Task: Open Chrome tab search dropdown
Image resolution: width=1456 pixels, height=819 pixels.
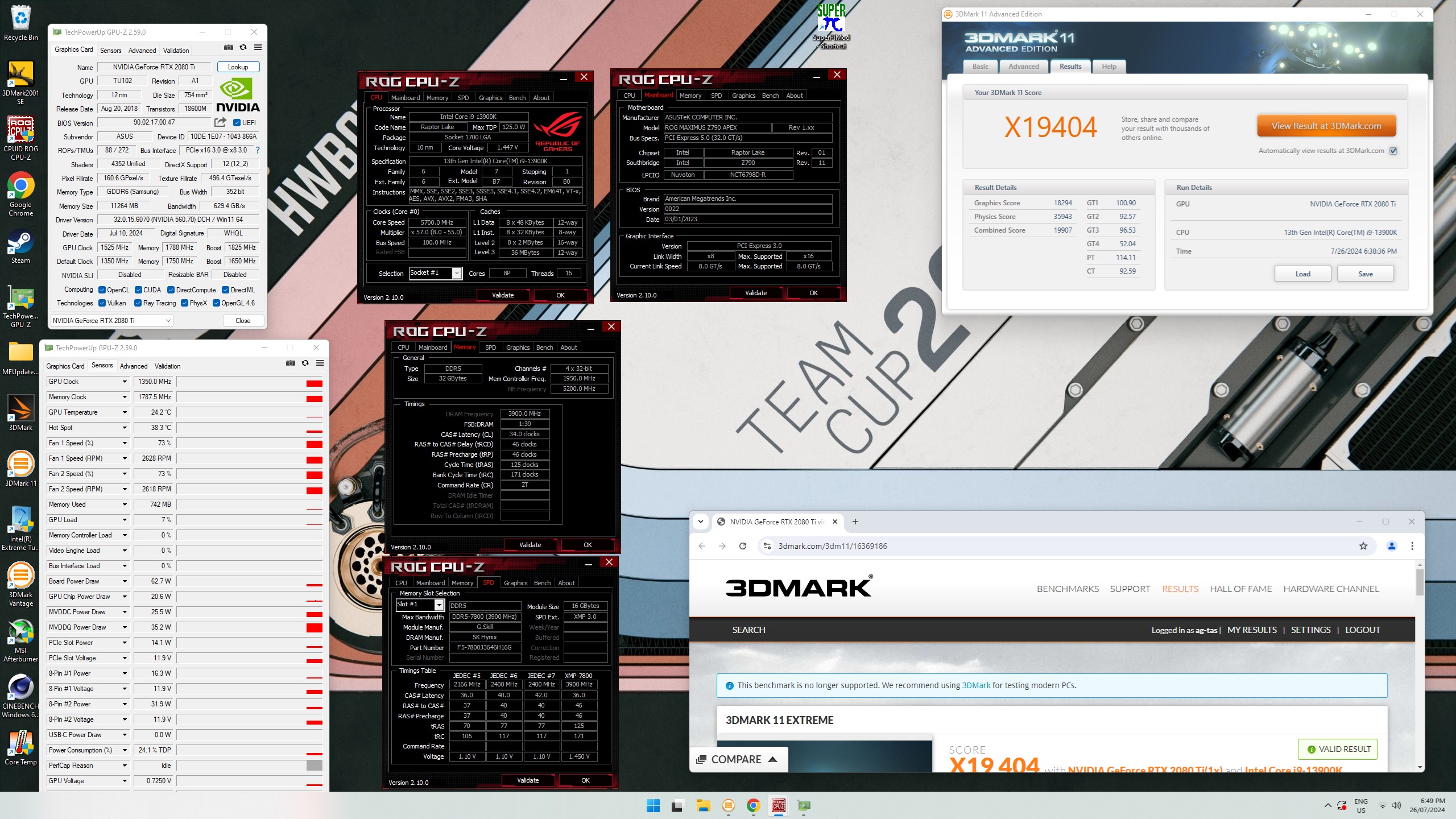Action: [701, 522]
